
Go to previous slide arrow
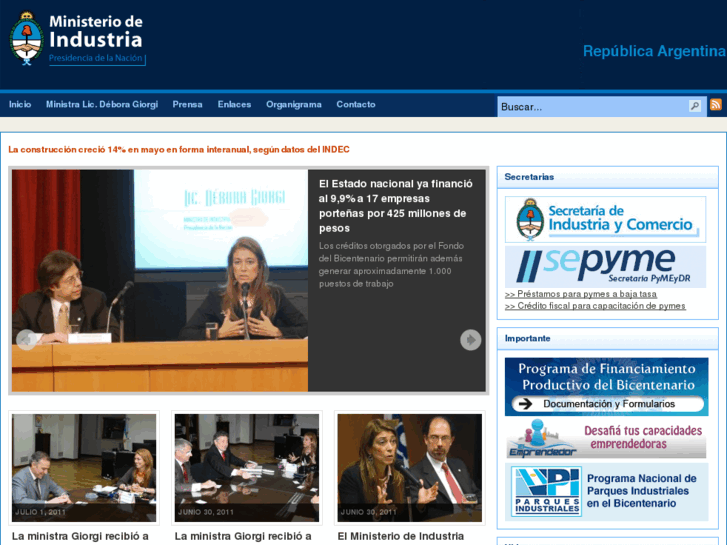coord(26,340)
